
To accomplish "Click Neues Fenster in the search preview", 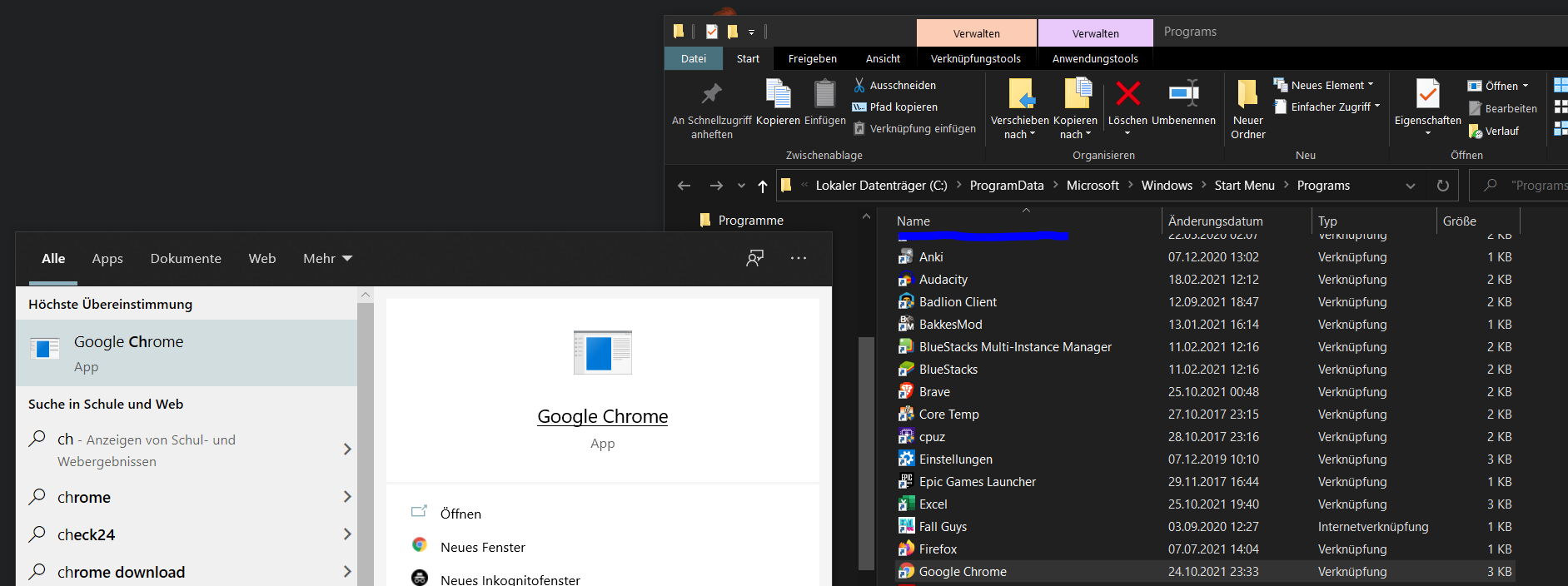I will click(482, 547).
